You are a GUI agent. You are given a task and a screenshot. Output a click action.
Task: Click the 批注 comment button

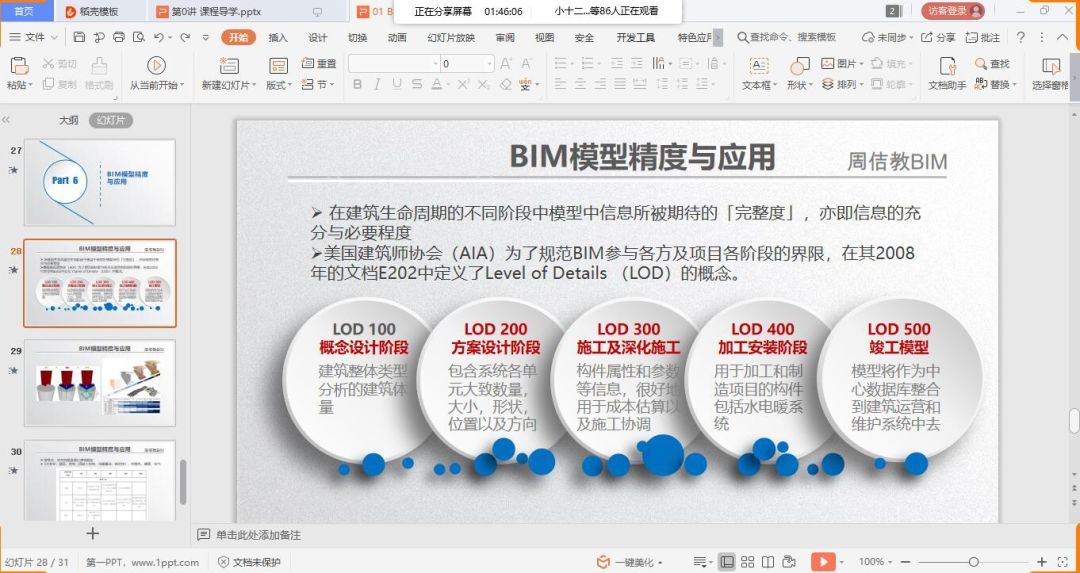(x=983, y=37)
